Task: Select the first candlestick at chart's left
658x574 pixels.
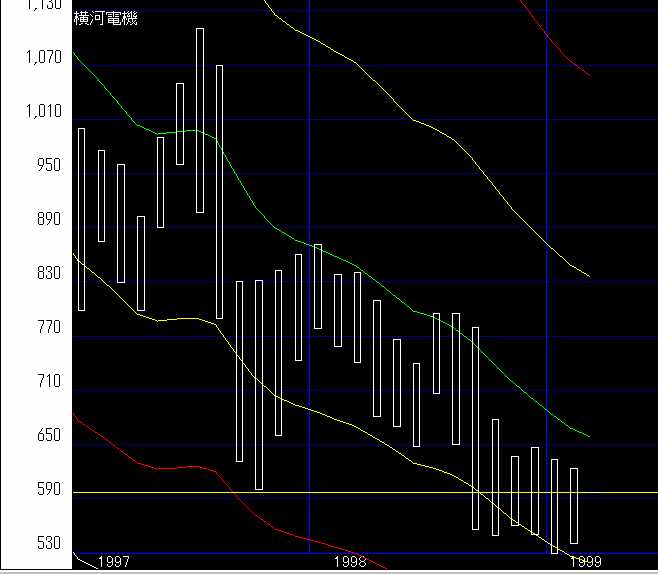Action: pos(81,220)
